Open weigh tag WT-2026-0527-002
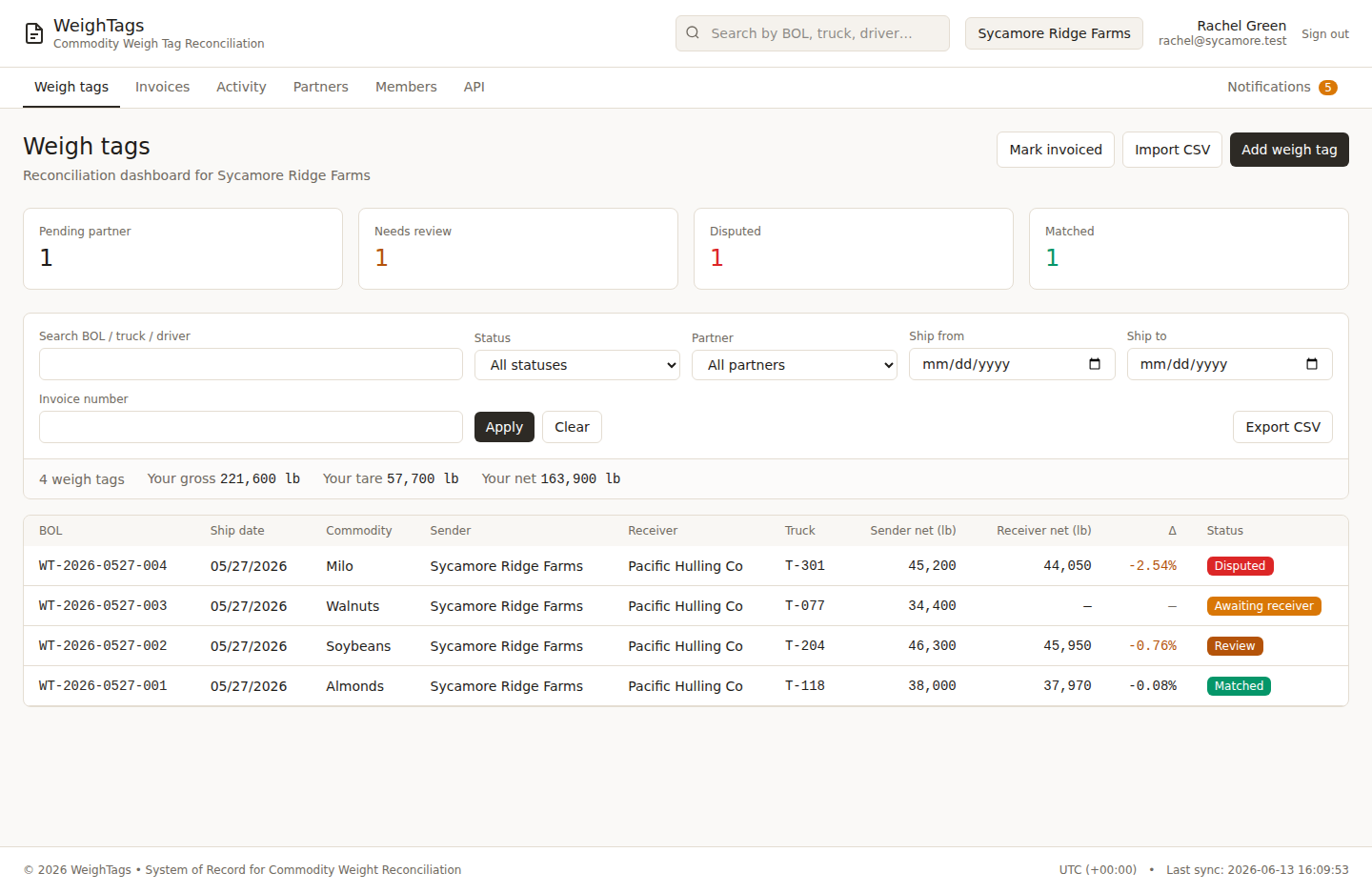The height and width of the screenshot is (893, 1372). pyautogui.click(x=103, y=646)
